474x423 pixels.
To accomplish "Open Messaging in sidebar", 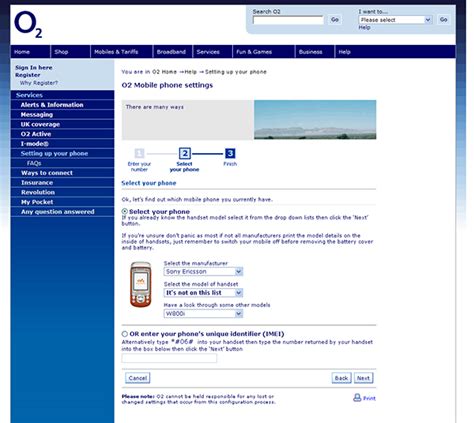I will [62, 114].
